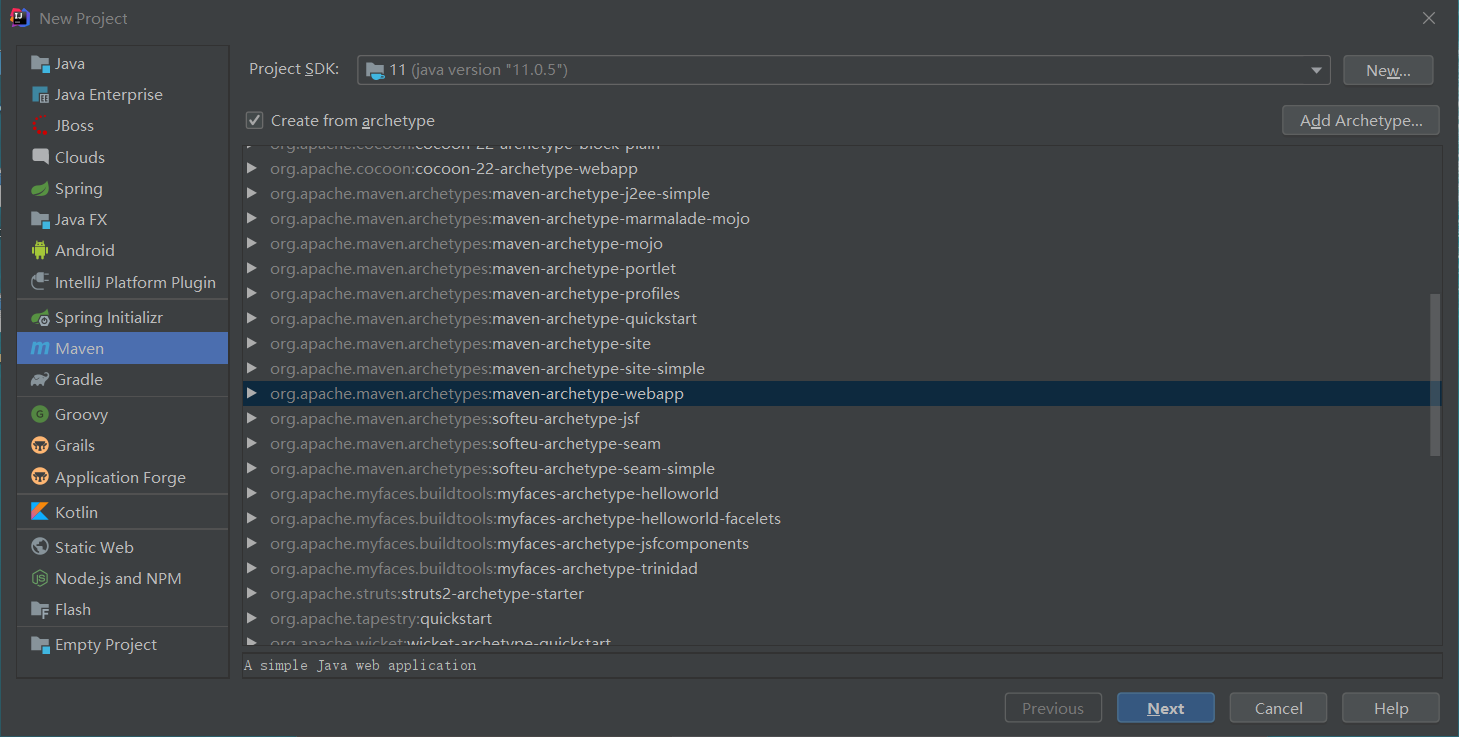The height and width of the screenshot is (737, 1459).
Task: Select the Groovy project type
Action: [x=82, y=413]
